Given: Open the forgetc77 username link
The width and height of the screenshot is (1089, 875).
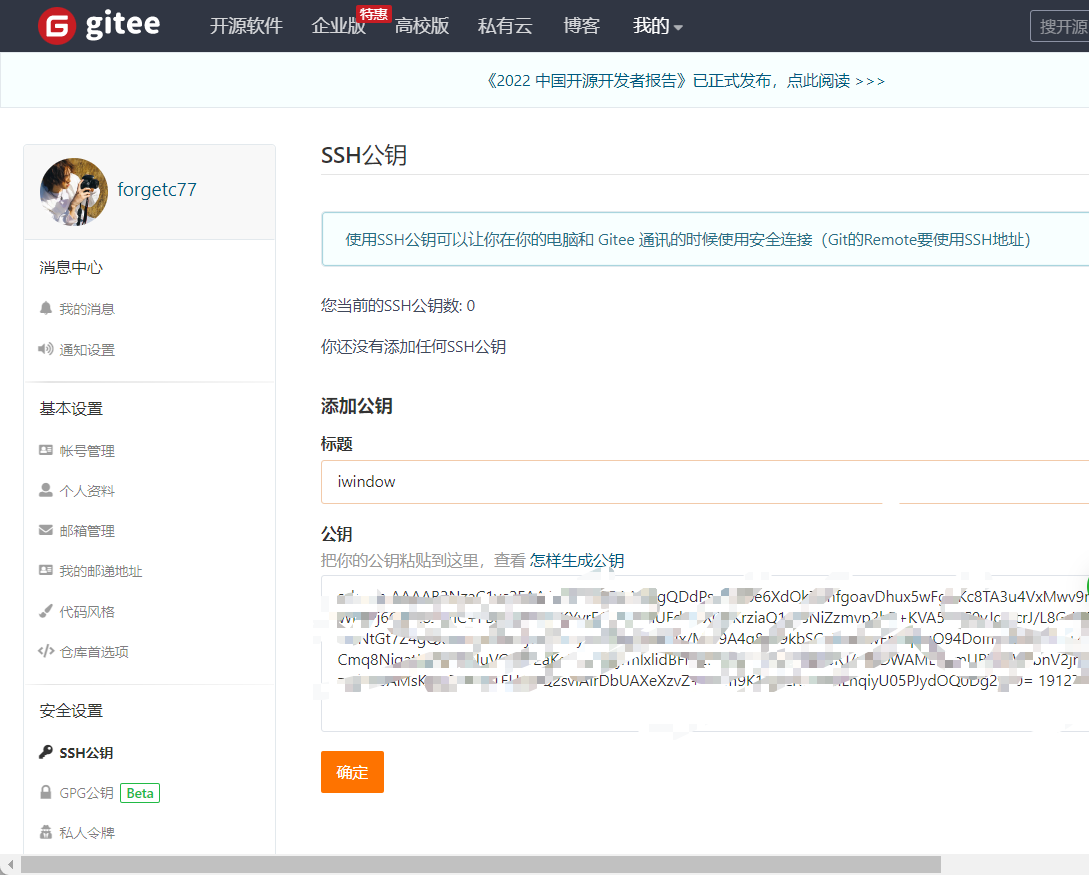Looking at the screenshot, I should click(x=157, y=190).
